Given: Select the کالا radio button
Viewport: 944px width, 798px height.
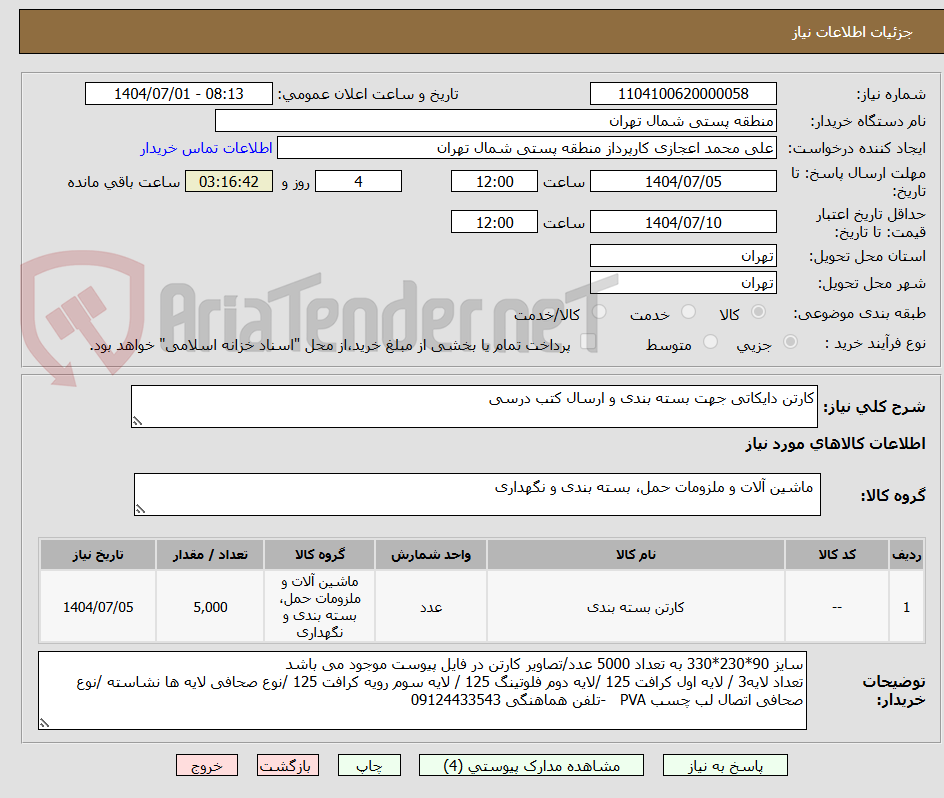Looking at the screenshot, I should [759, 312].
